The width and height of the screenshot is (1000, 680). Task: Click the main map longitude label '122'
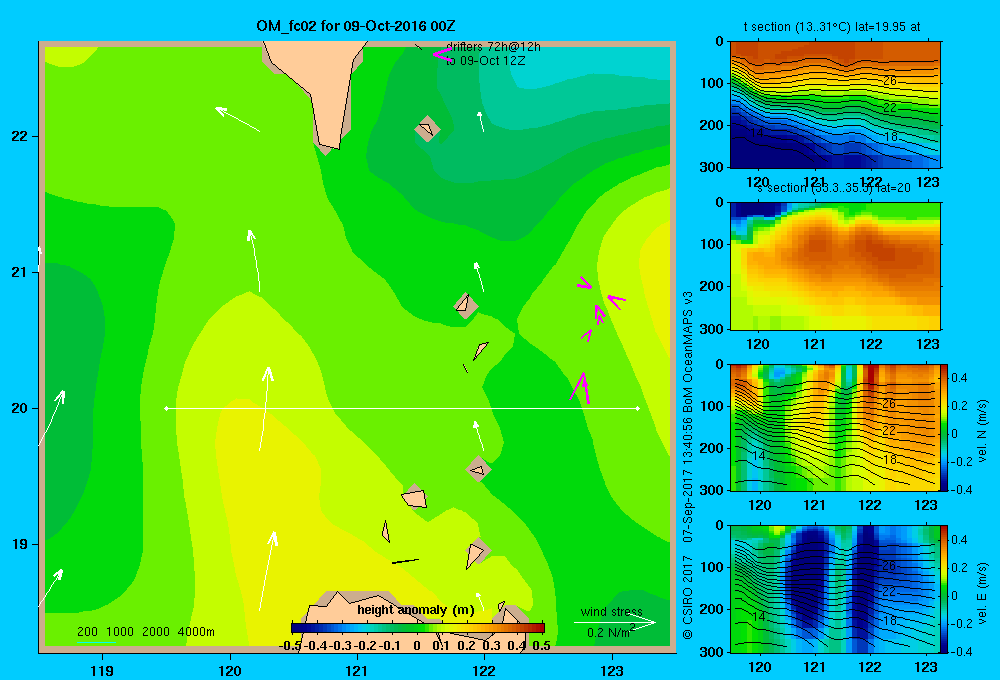click(x=484, y=670)
